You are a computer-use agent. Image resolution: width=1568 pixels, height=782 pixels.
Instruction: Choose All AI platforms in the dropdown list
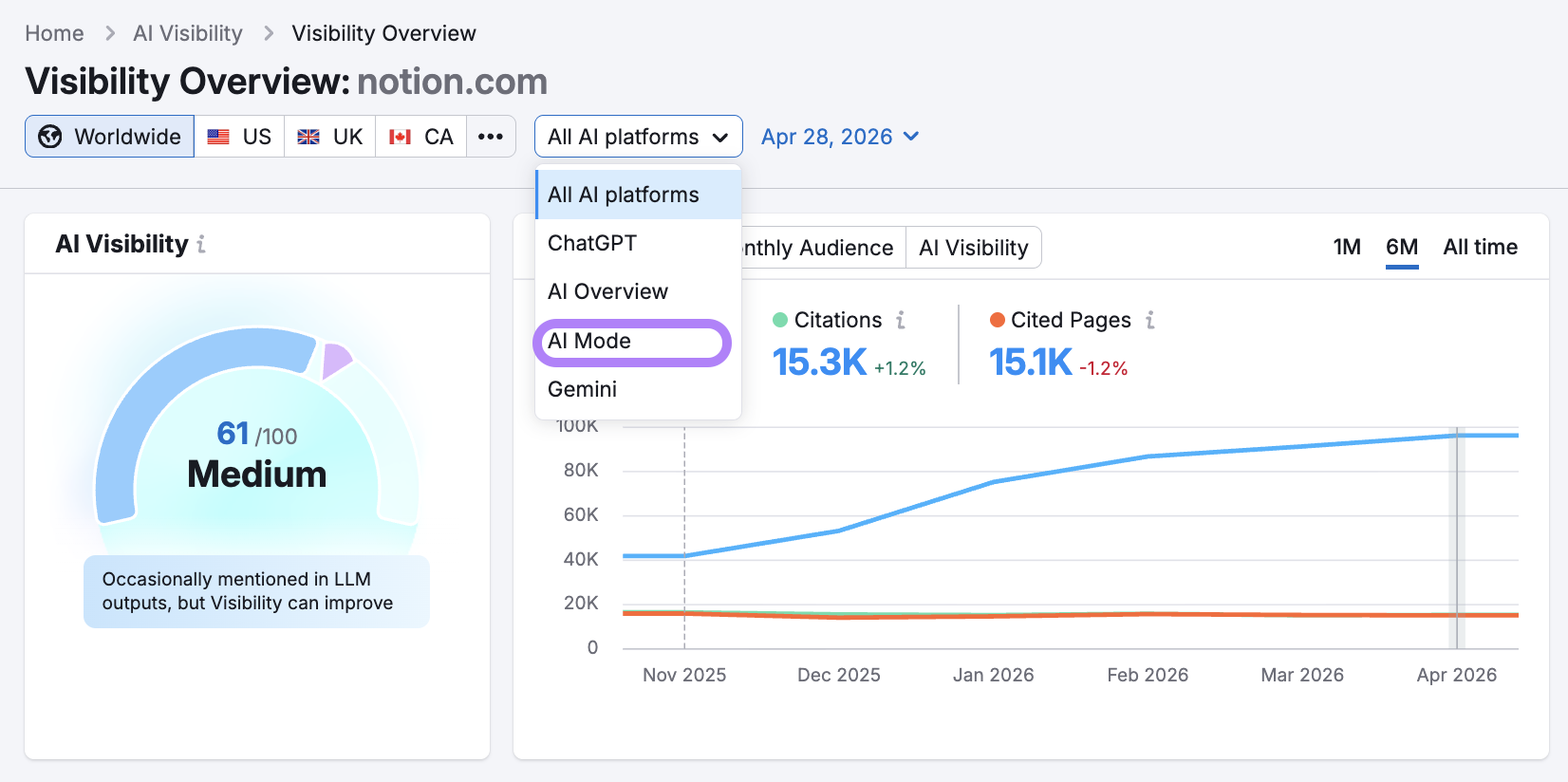638,195
